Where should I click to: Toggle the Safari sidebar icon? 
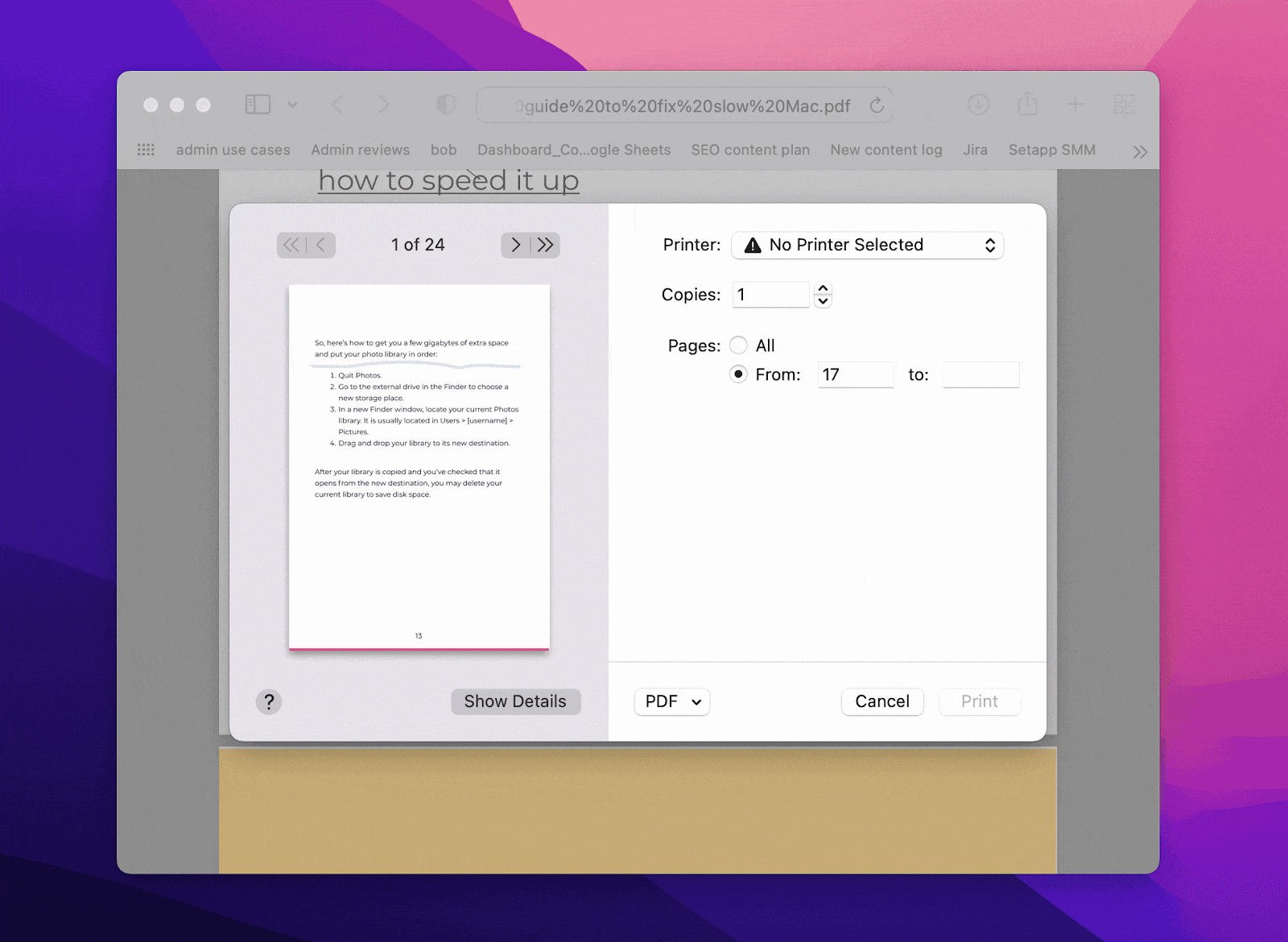click(258, 105)
